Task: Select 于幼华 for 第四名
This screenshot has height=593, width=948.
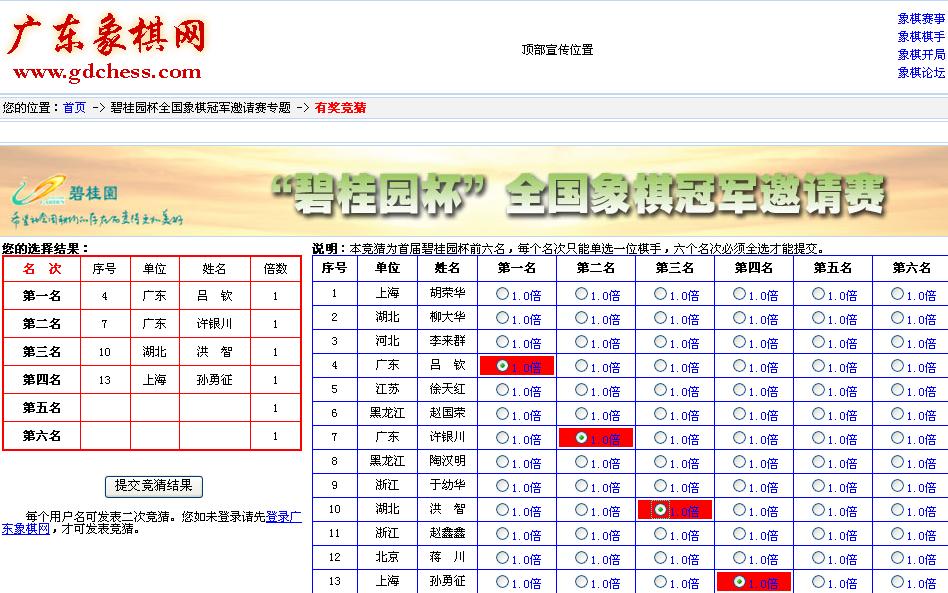Action: (739, 485)
